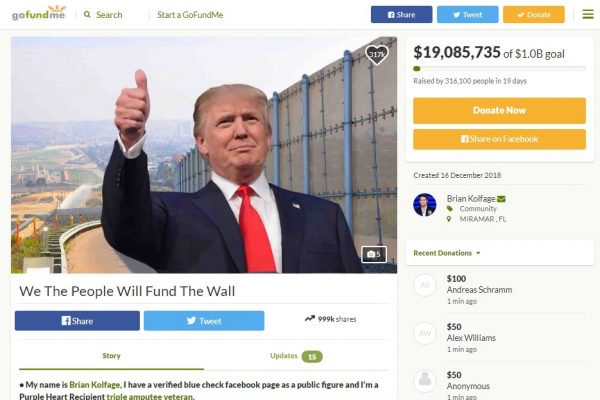
Task: Click the header Donate button
Action: coord(534,15)
